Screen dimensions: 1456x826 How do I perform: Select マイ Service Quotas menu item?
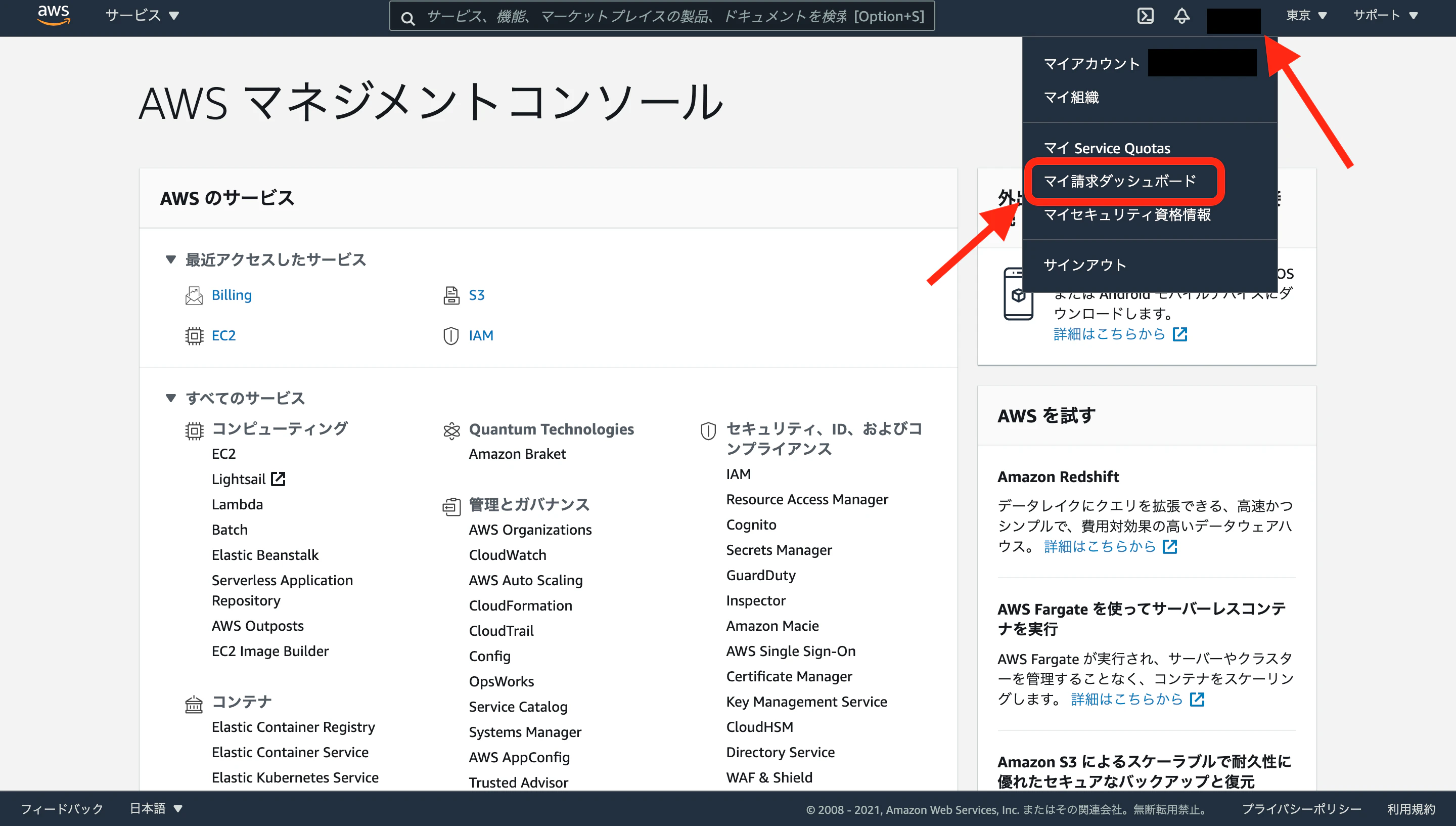tap(1107, 148)
